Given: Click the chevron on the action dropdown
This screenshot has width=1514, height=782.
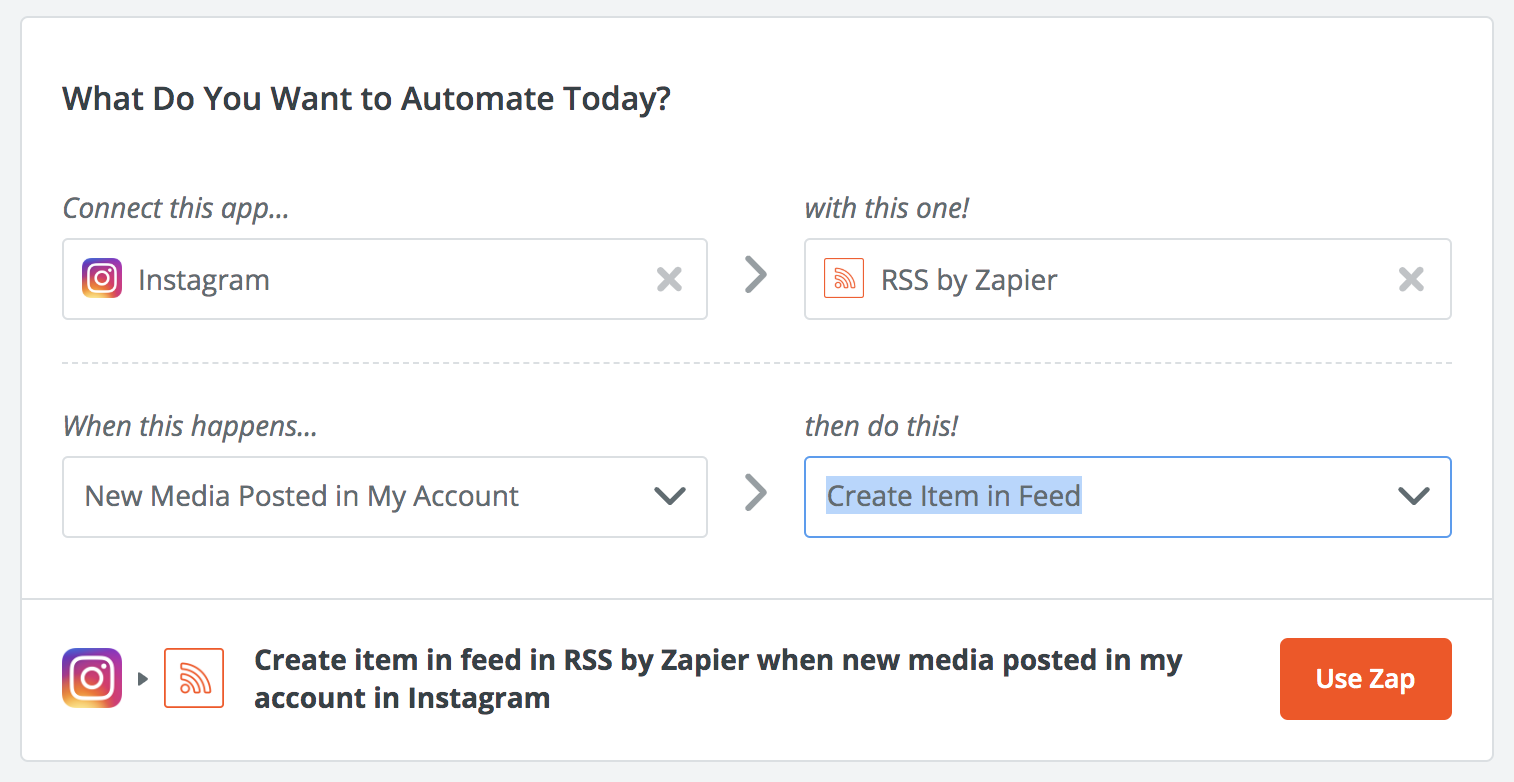Looking at the screenshot, I should [x=1413, y=496].
